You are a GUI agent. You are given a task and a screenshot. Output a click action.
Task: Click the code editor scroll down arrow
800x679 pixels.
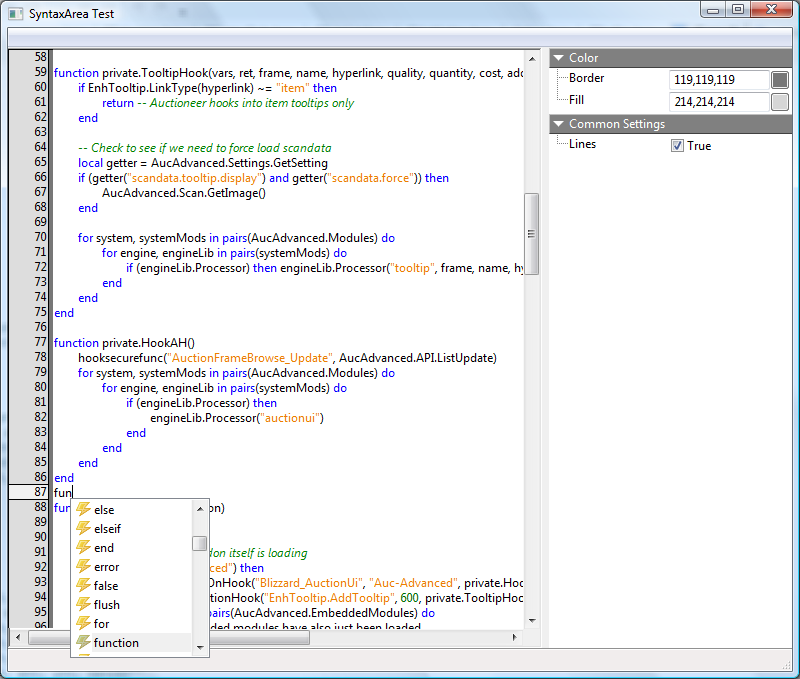pos(532,621)
